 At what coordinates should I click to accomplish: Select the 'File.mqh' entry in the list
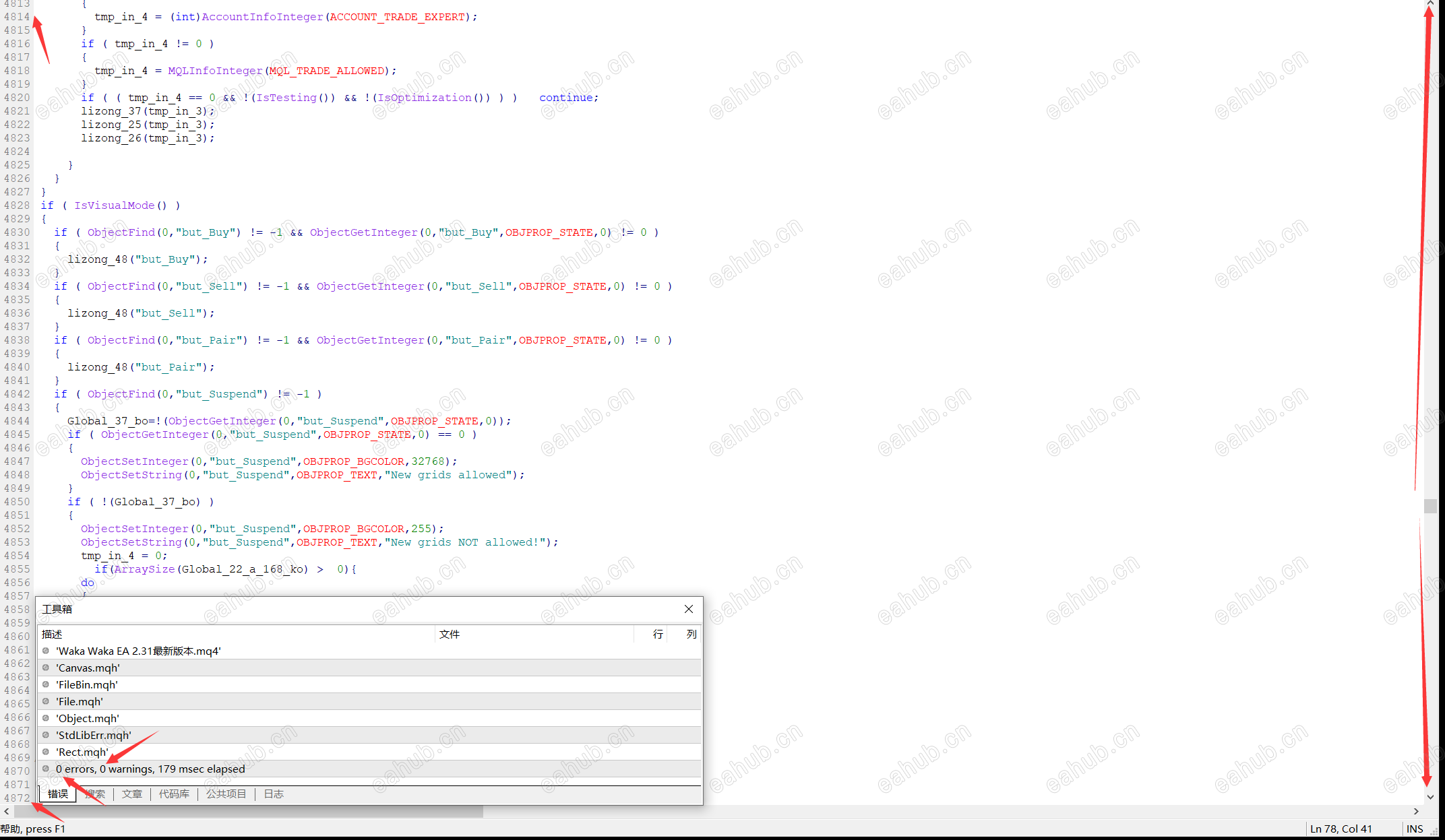(80, 701)
